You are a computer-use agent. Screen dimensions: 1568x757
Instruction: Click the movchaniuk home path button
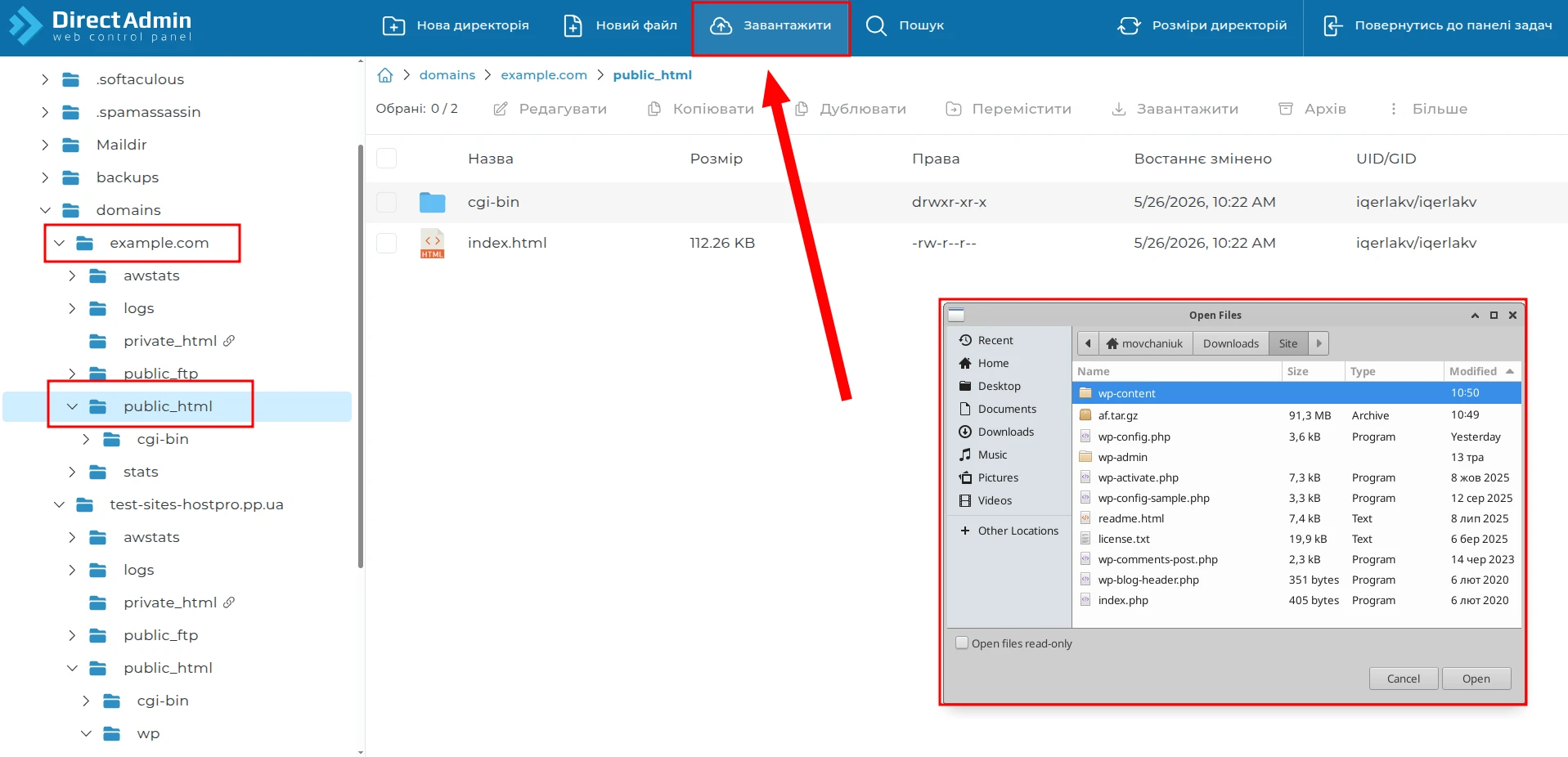(x=1145, y=343)
